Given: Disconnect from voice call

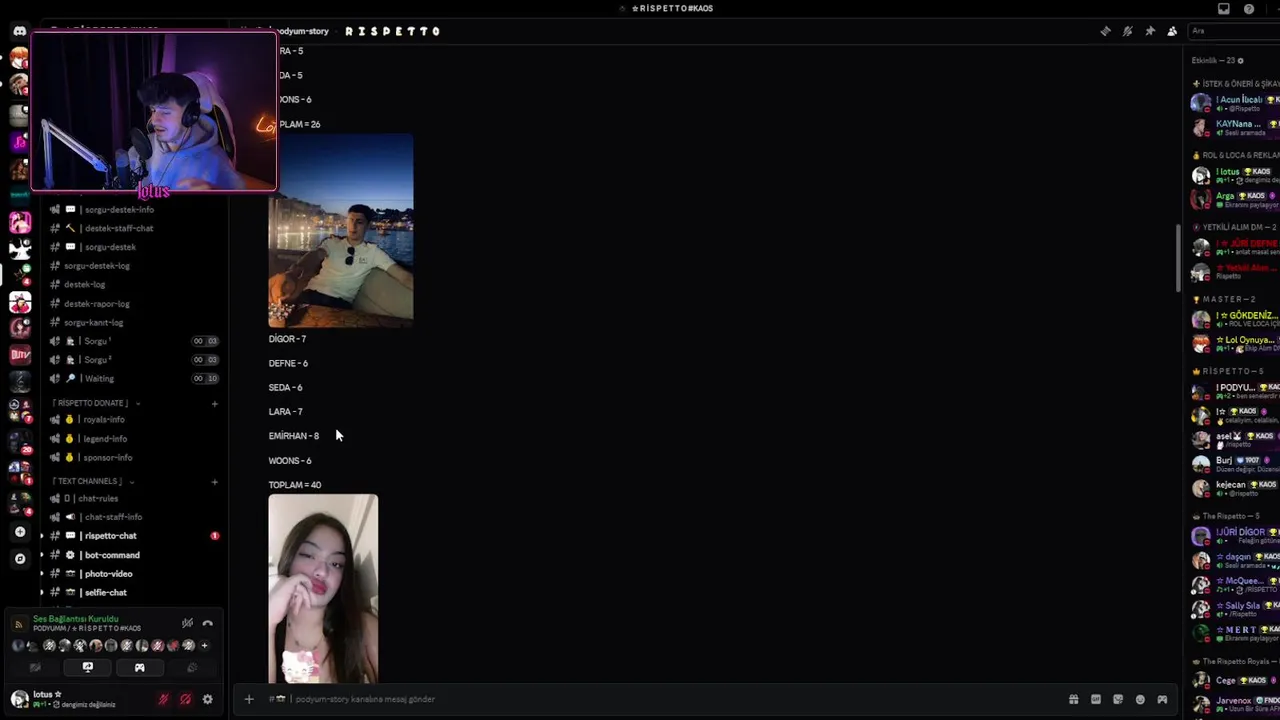Looking at the screenshot, I should (208, 623).
